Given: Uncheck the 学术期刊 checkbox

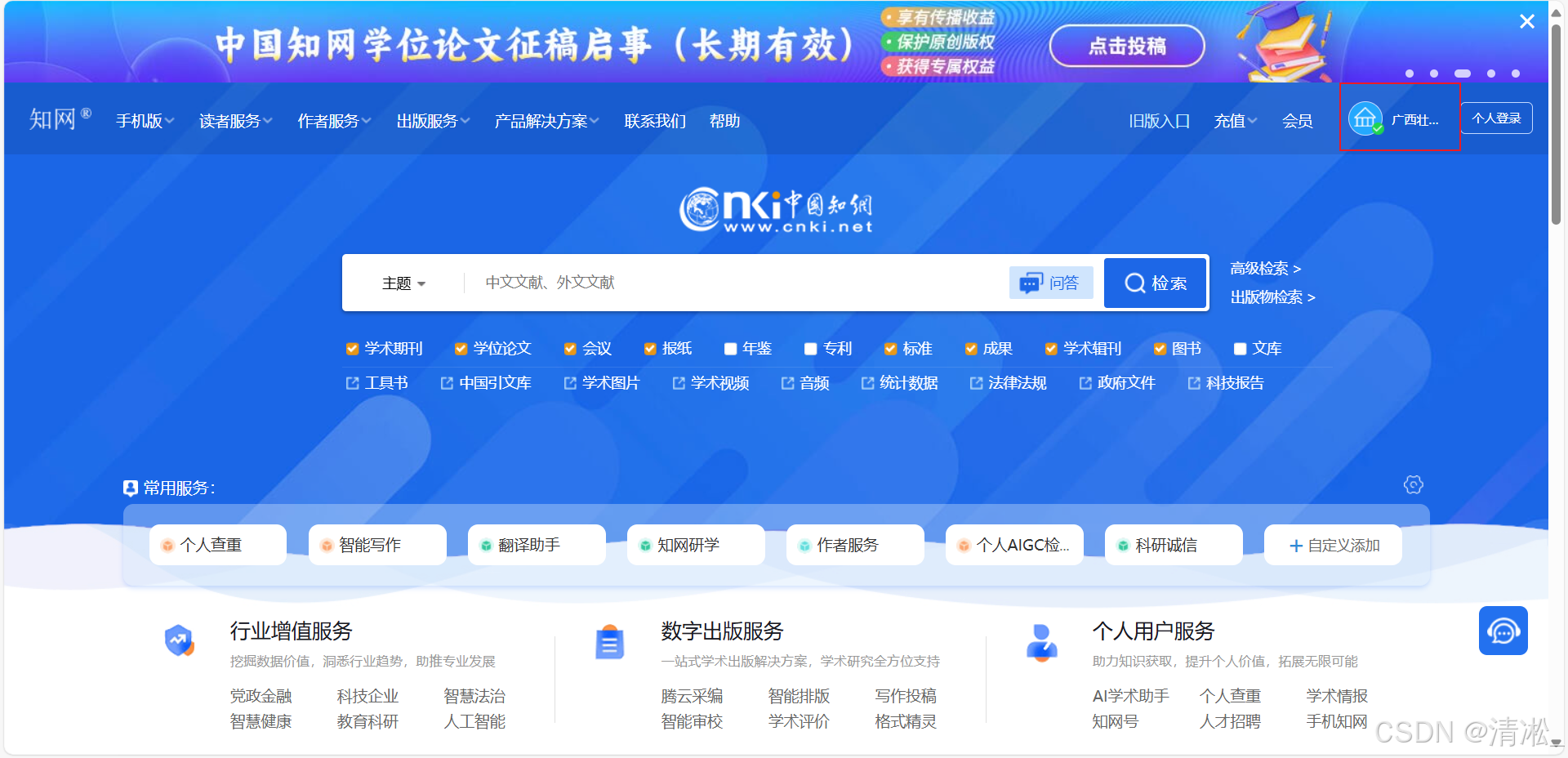Looking at the screenshot, I should coord(352,349).
